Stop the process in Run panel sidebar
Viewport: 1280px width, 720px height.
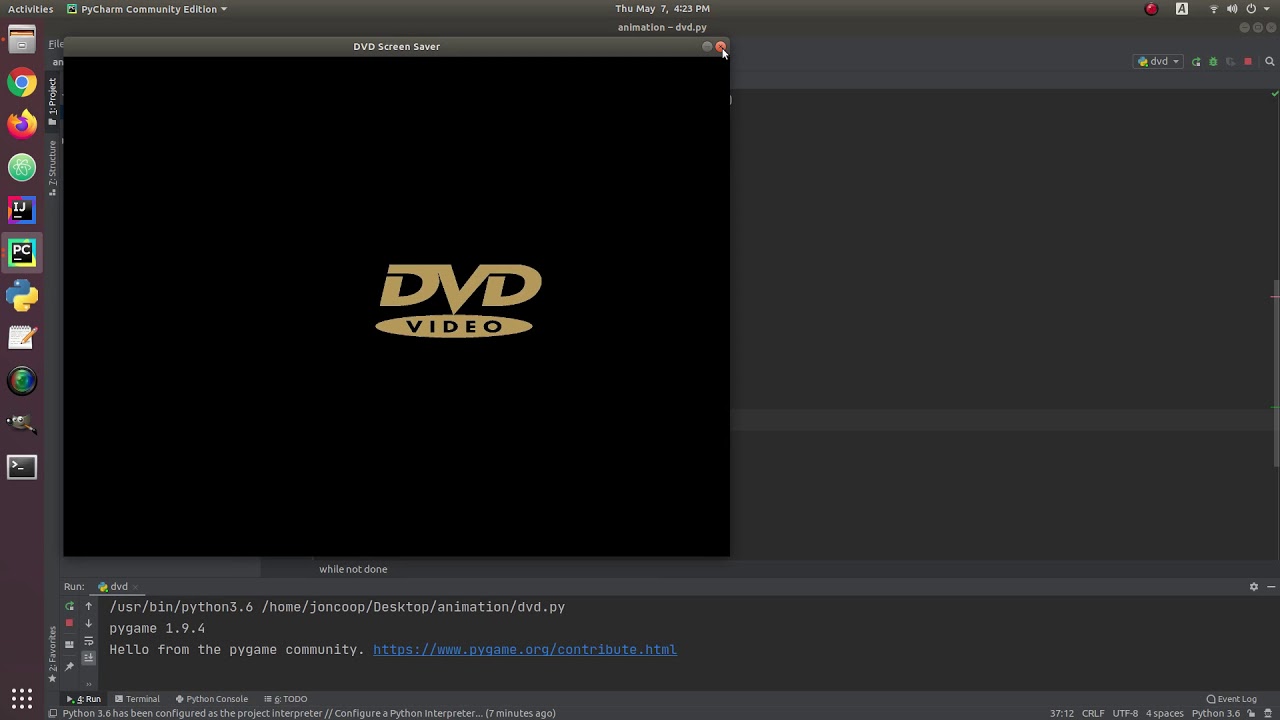(x=69, y=623)
